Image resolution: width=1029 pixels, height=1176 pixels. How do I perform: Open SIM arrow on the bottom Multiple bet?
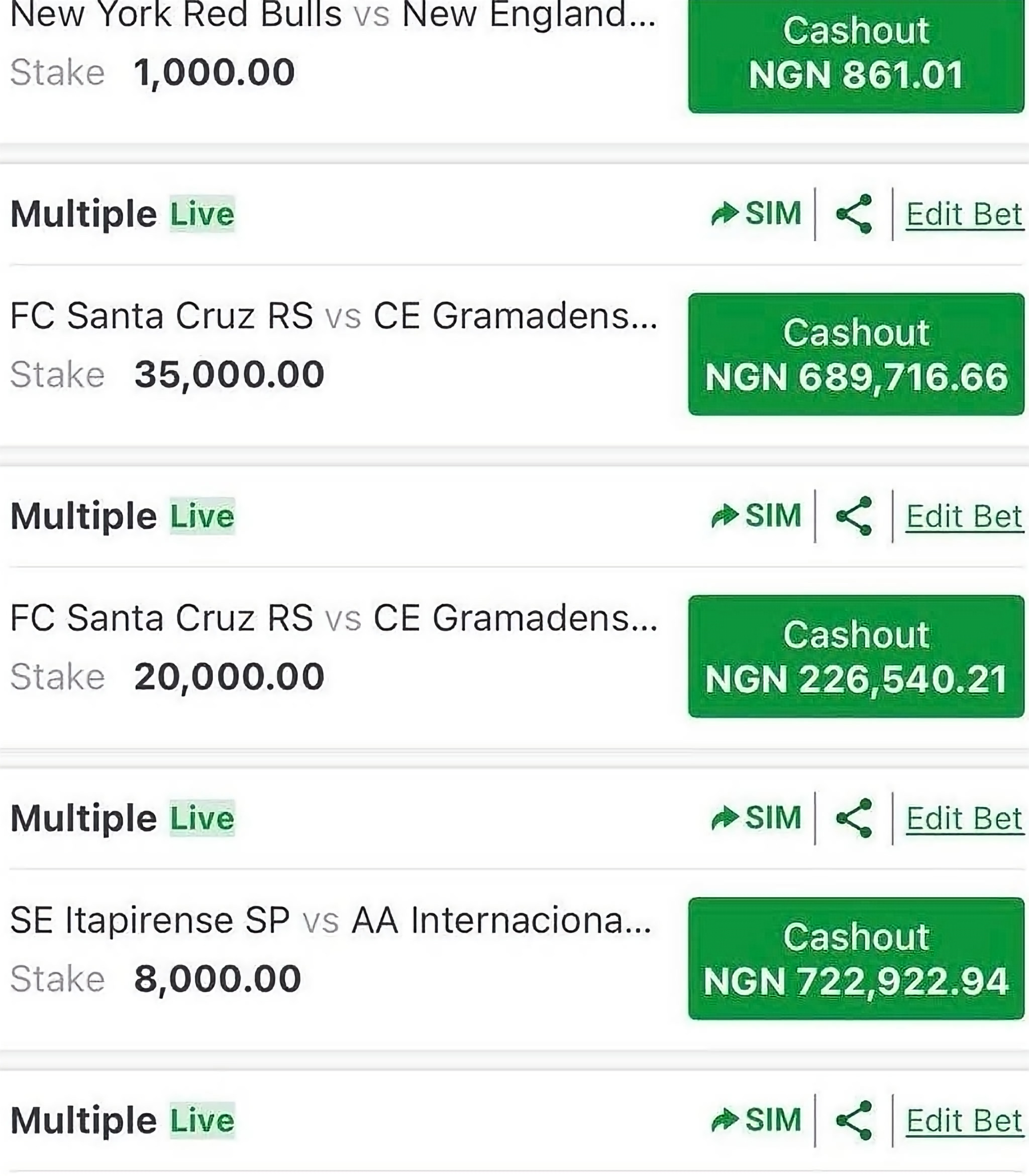[756, 1120]
